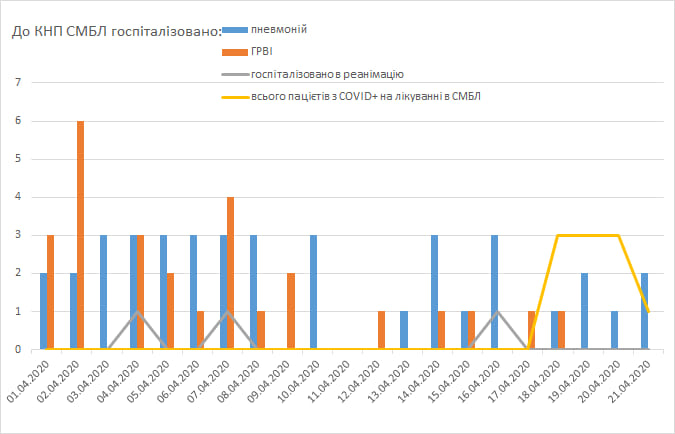Click the blue bar on 10.04.2020
The width and height of the screenshot is (675, 434).
pos(314,292)
